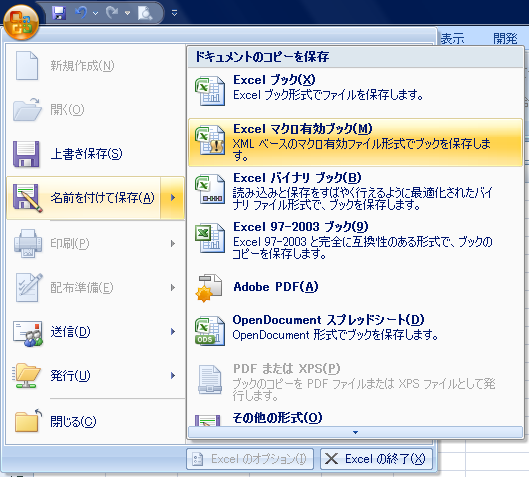Viewport: 529px width, 477px height.
Task: Click the Excel ブック形式でファイルを保存 description
Action: click(x=328, y=95)
